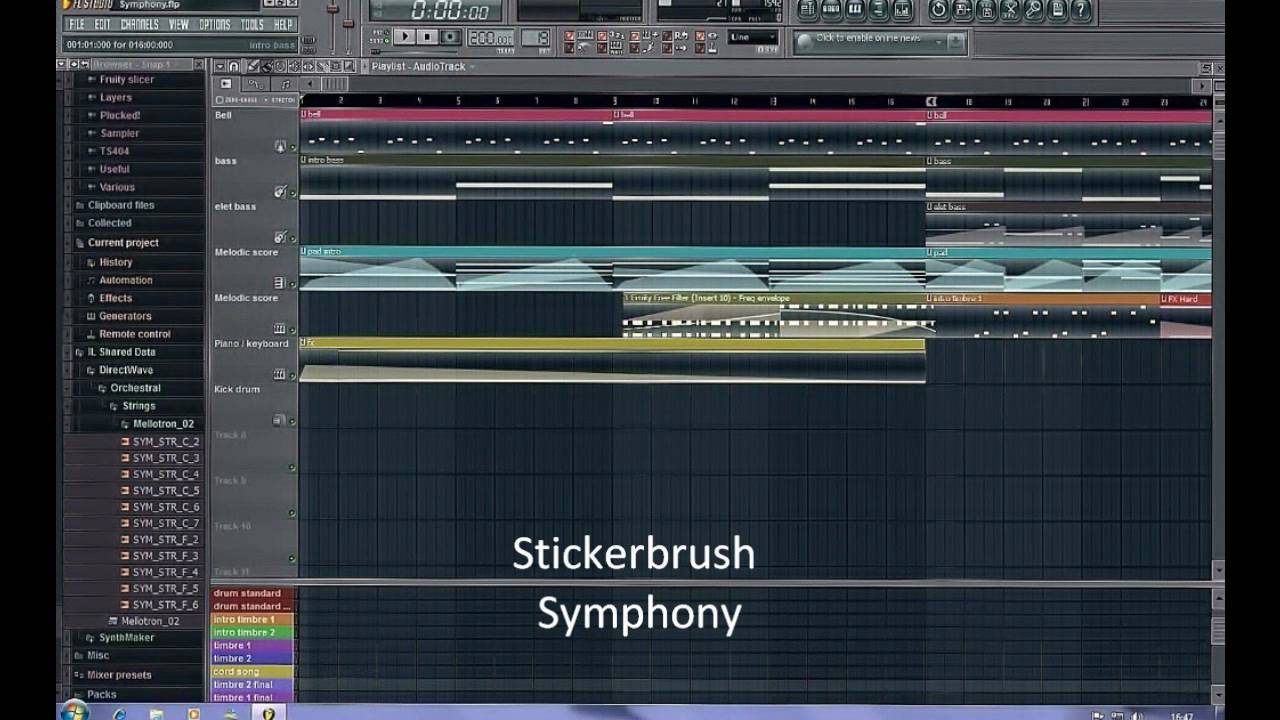The height and width of the screenshot is (720, 1280).
Task: Click the tempo 200 display
Action: (x=491, y=38)
